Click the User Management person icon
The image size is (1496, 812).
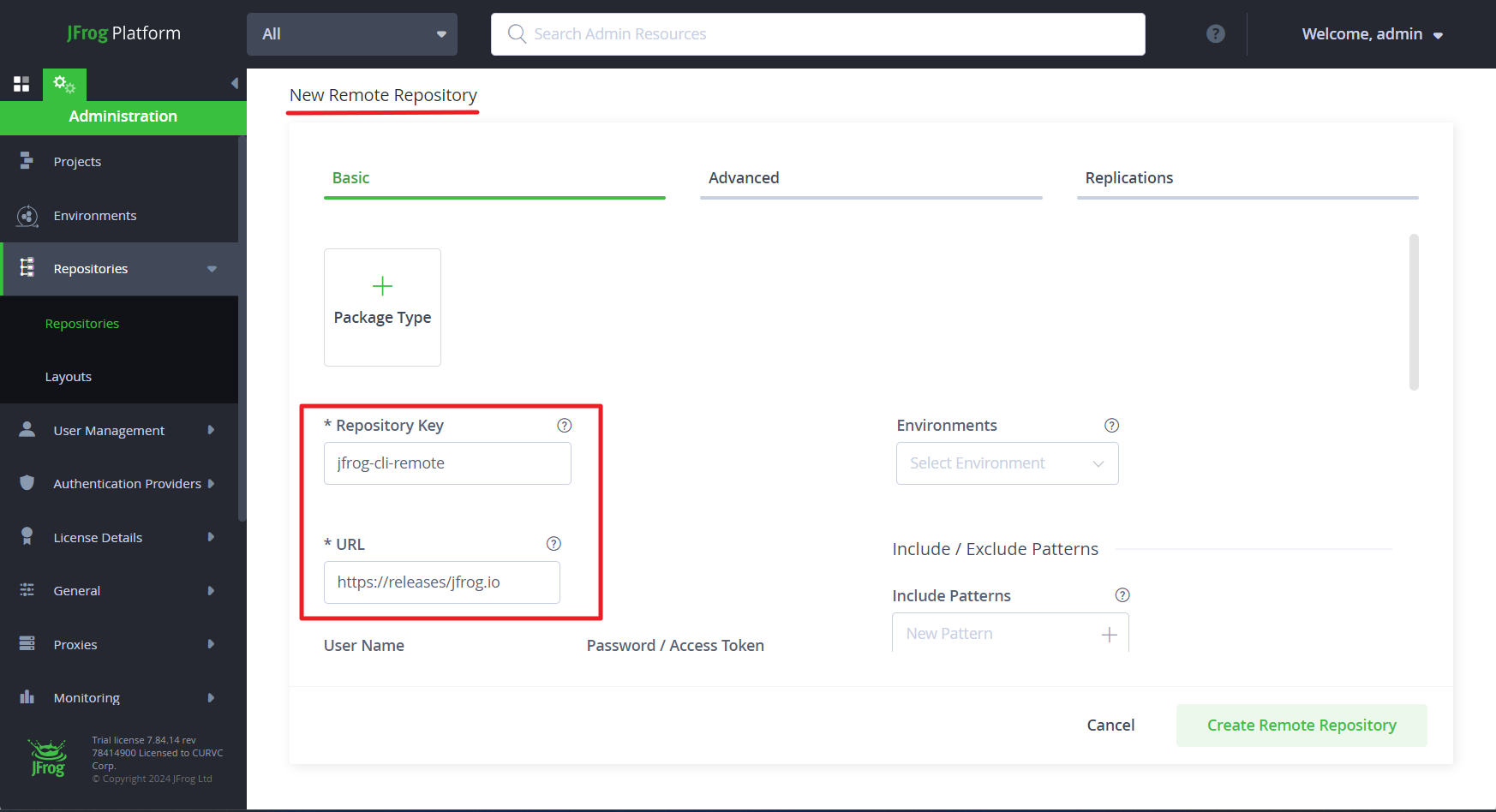point(27,430)
